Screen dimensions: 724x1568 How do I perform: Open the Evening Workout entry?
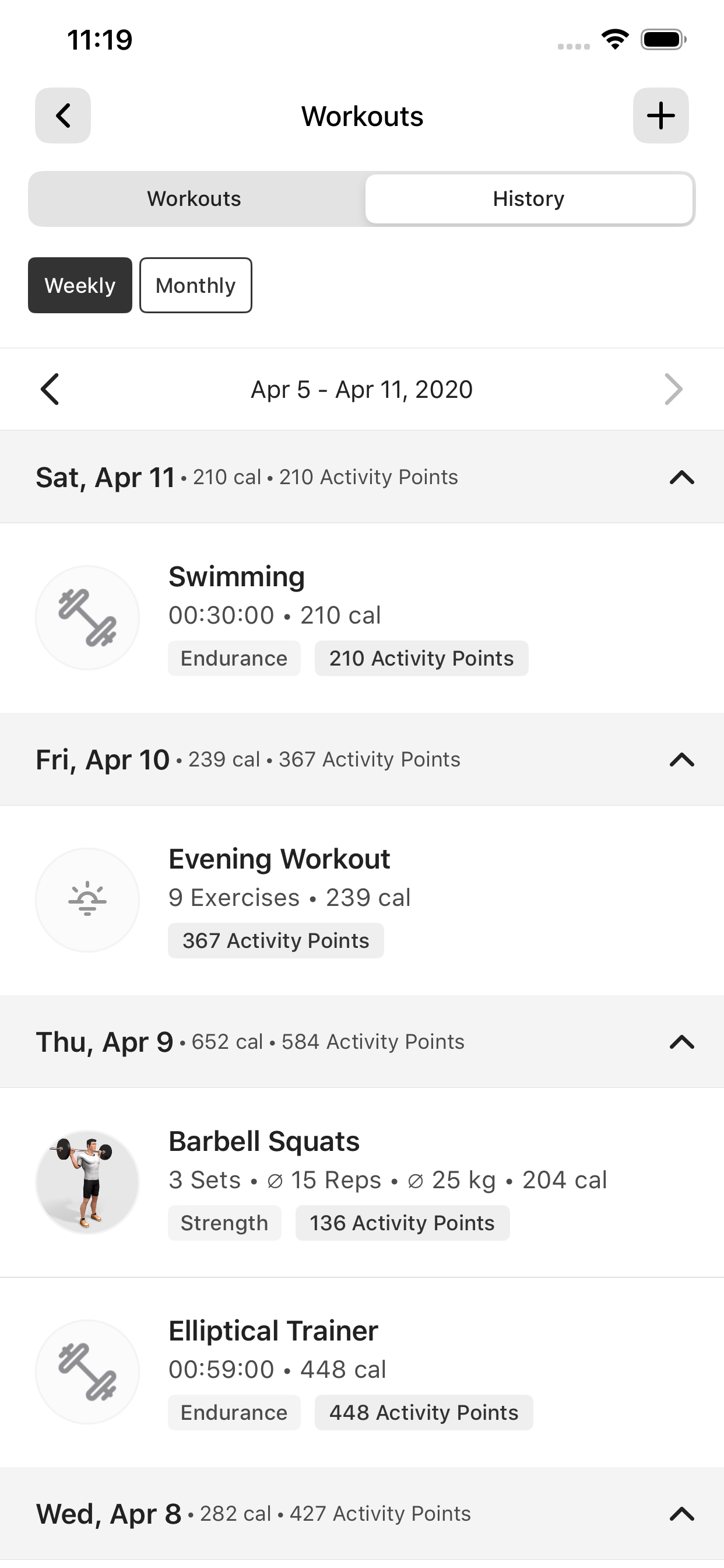362,900
